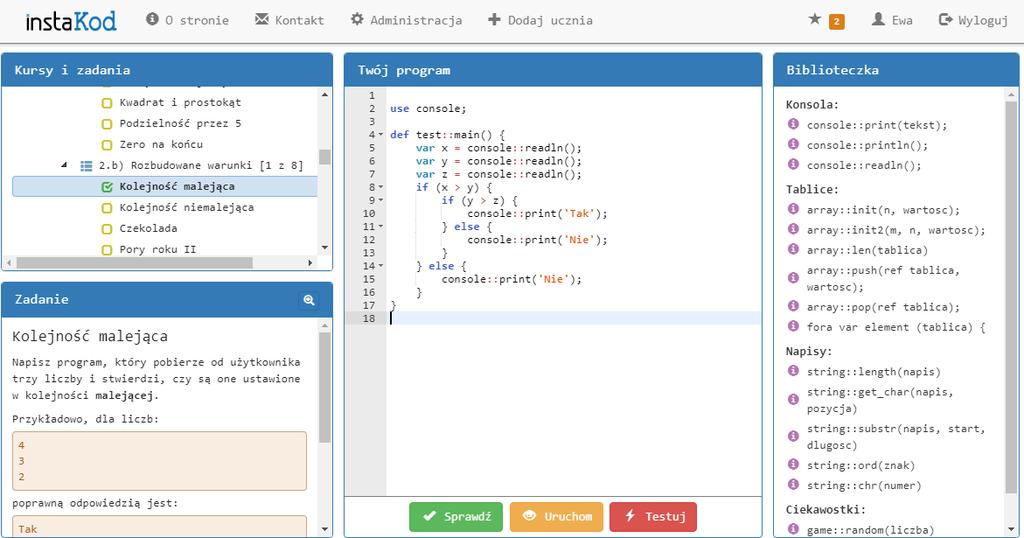Show info for string::ord(znak)
The height and width of the screenshot is (538, 1024).
click(x=793, y=464)
